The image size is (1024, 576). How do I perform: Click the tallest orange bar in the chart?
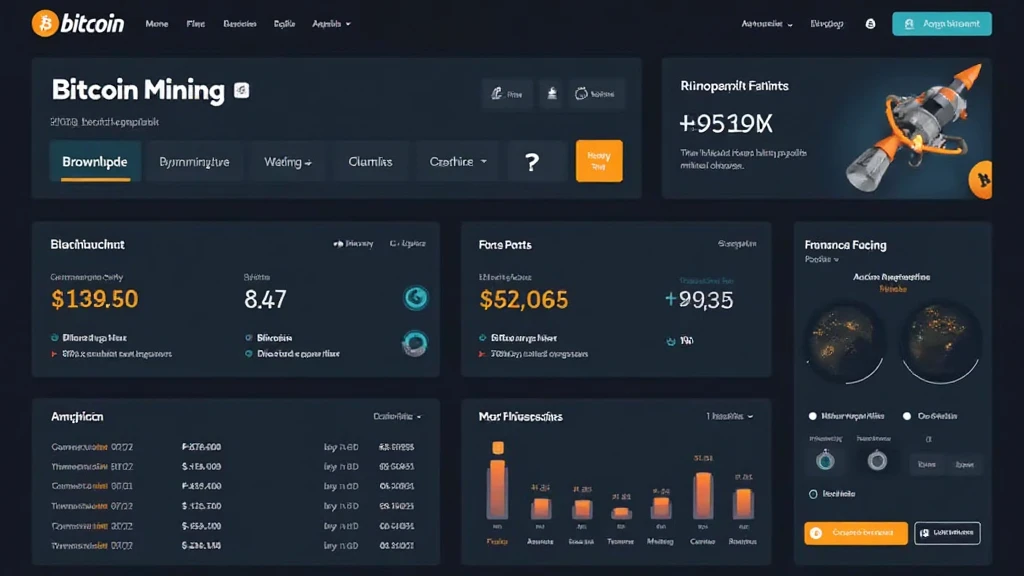point(498,490)
